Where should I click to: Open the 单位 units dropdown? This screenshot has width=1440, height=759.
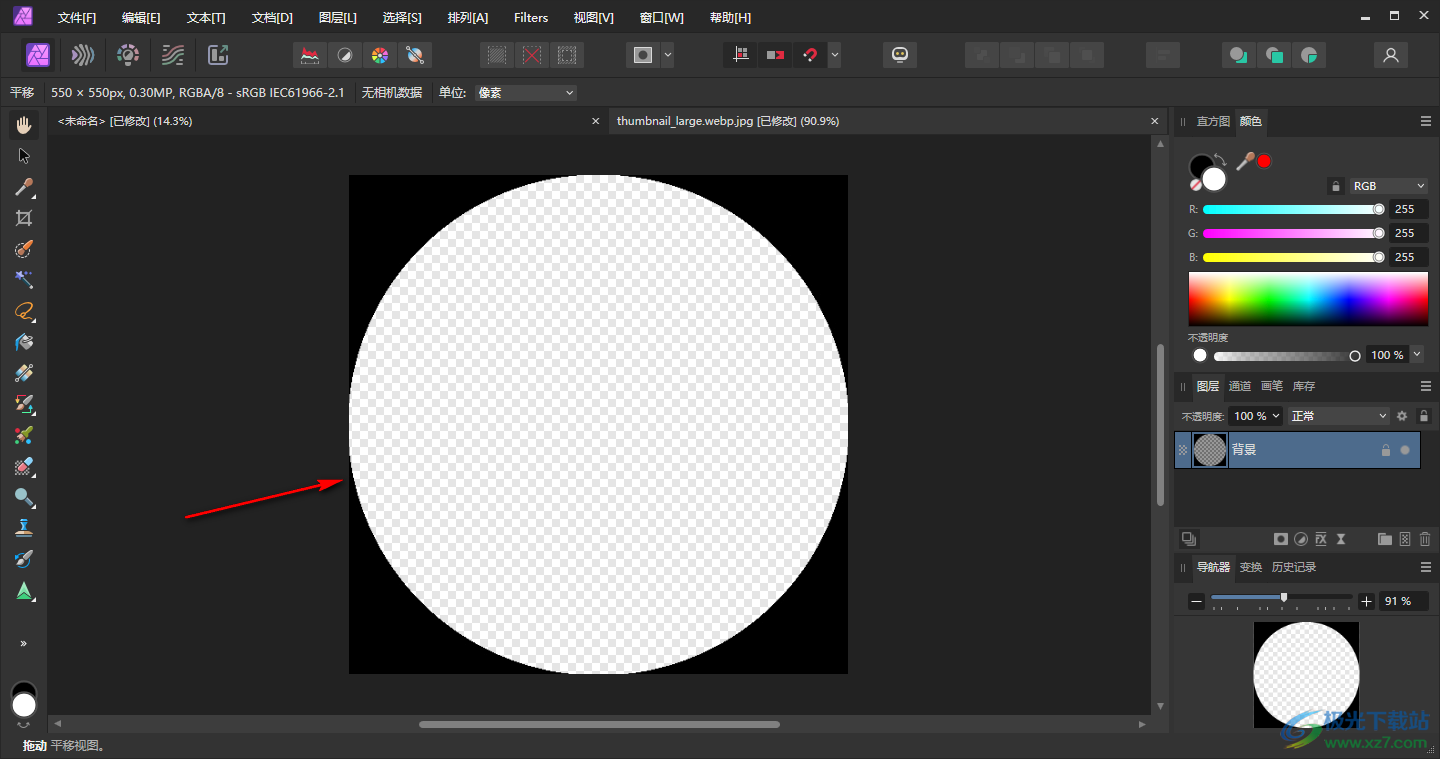coord(526,93)
